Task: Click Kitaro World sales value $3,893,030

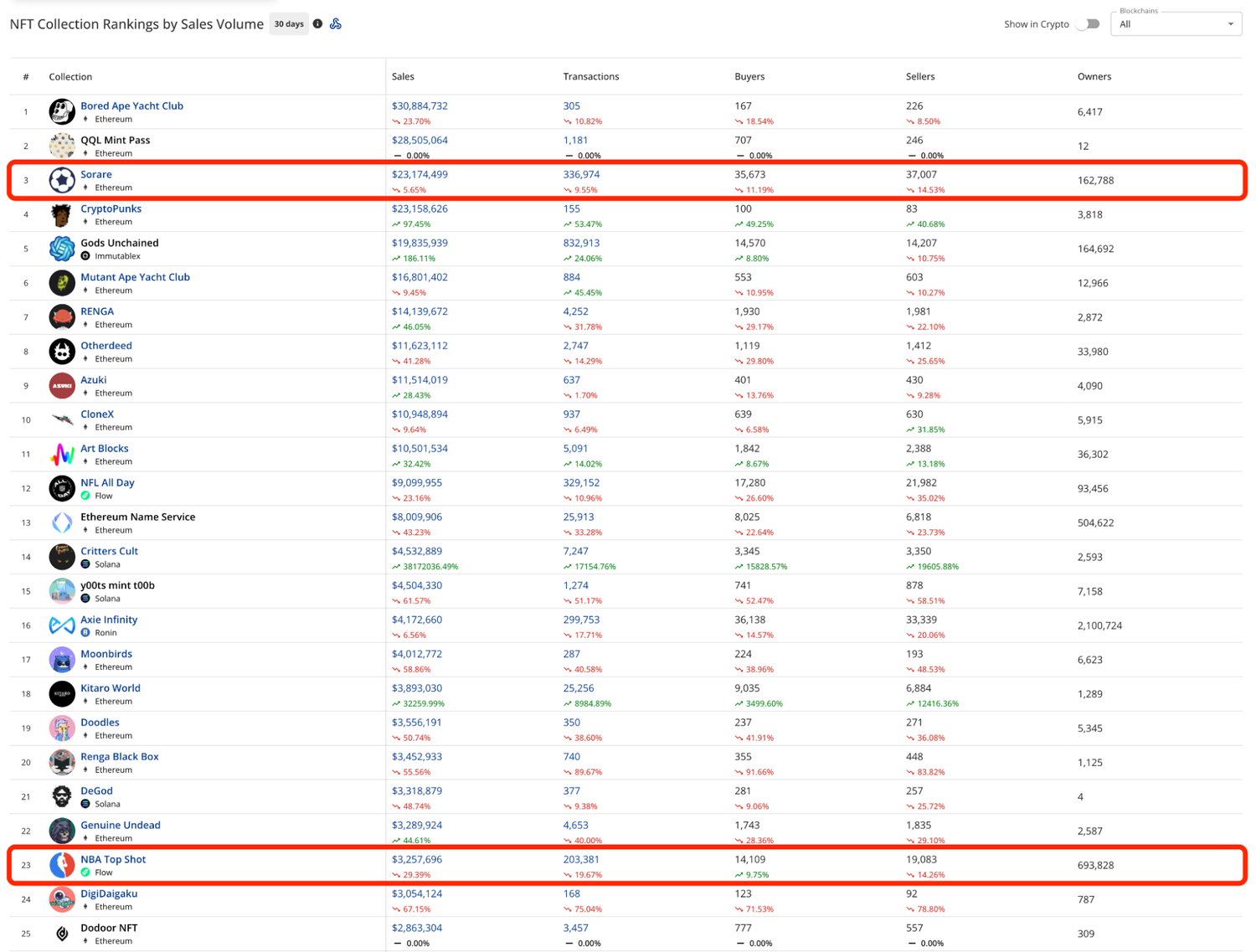Action: point(417,688)
